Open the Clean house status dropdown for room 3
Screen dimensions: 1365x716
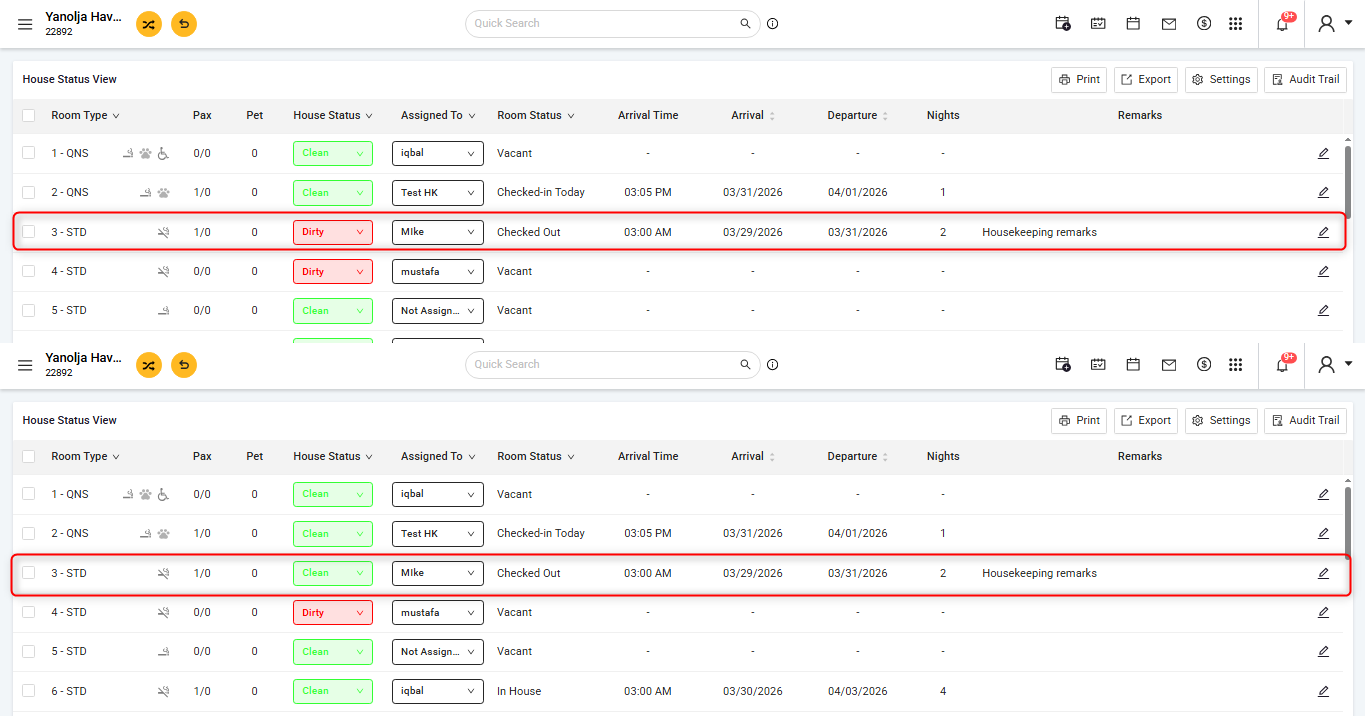(333, 573)
